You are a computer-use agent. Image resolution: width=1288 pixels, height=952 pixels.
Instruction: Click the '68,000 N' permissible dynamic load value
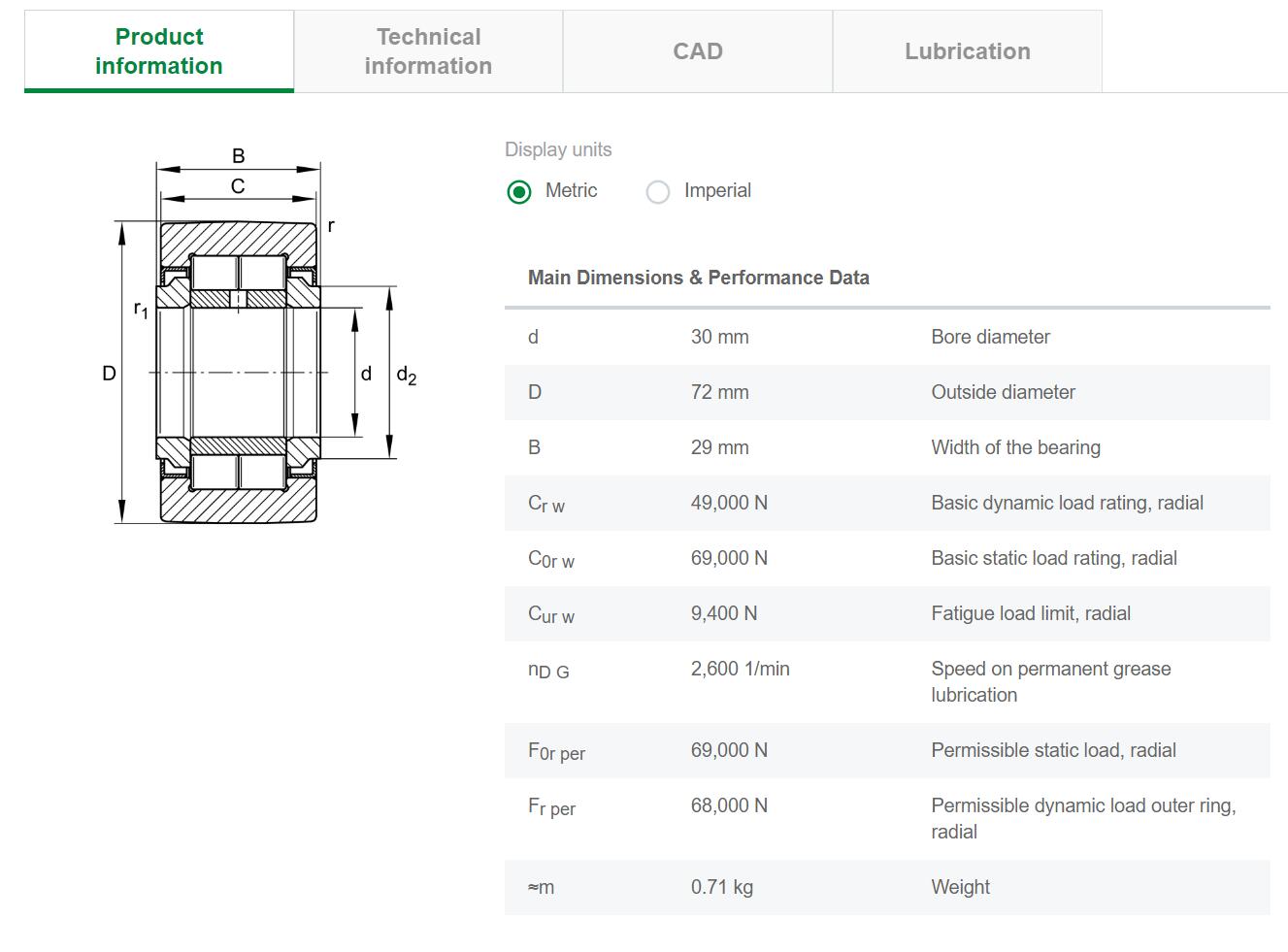[x=729, y=805]
